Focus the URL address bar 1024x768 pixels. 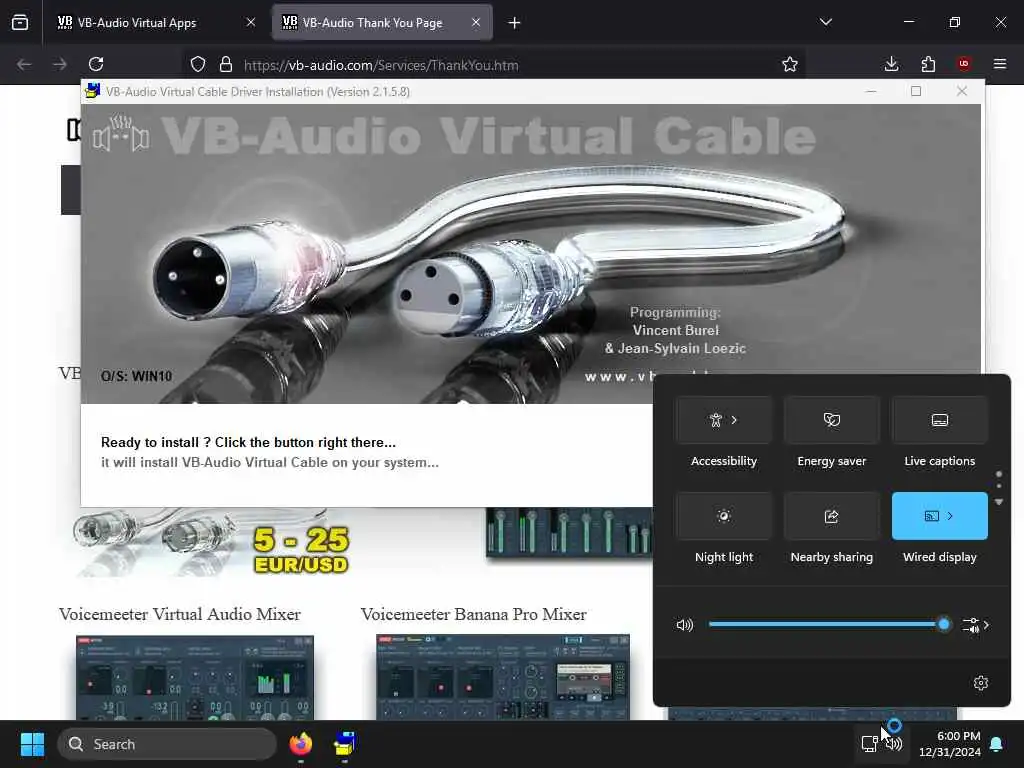493,65
